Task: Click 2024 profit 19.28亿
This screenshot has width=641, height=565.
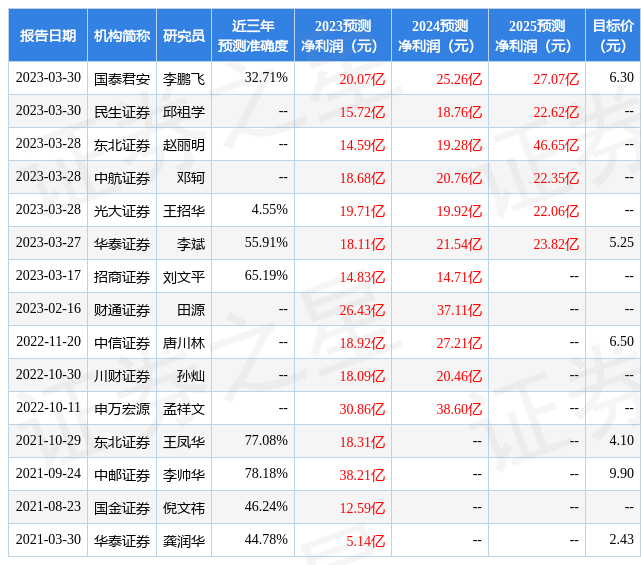Action: [x=459, y=145]
